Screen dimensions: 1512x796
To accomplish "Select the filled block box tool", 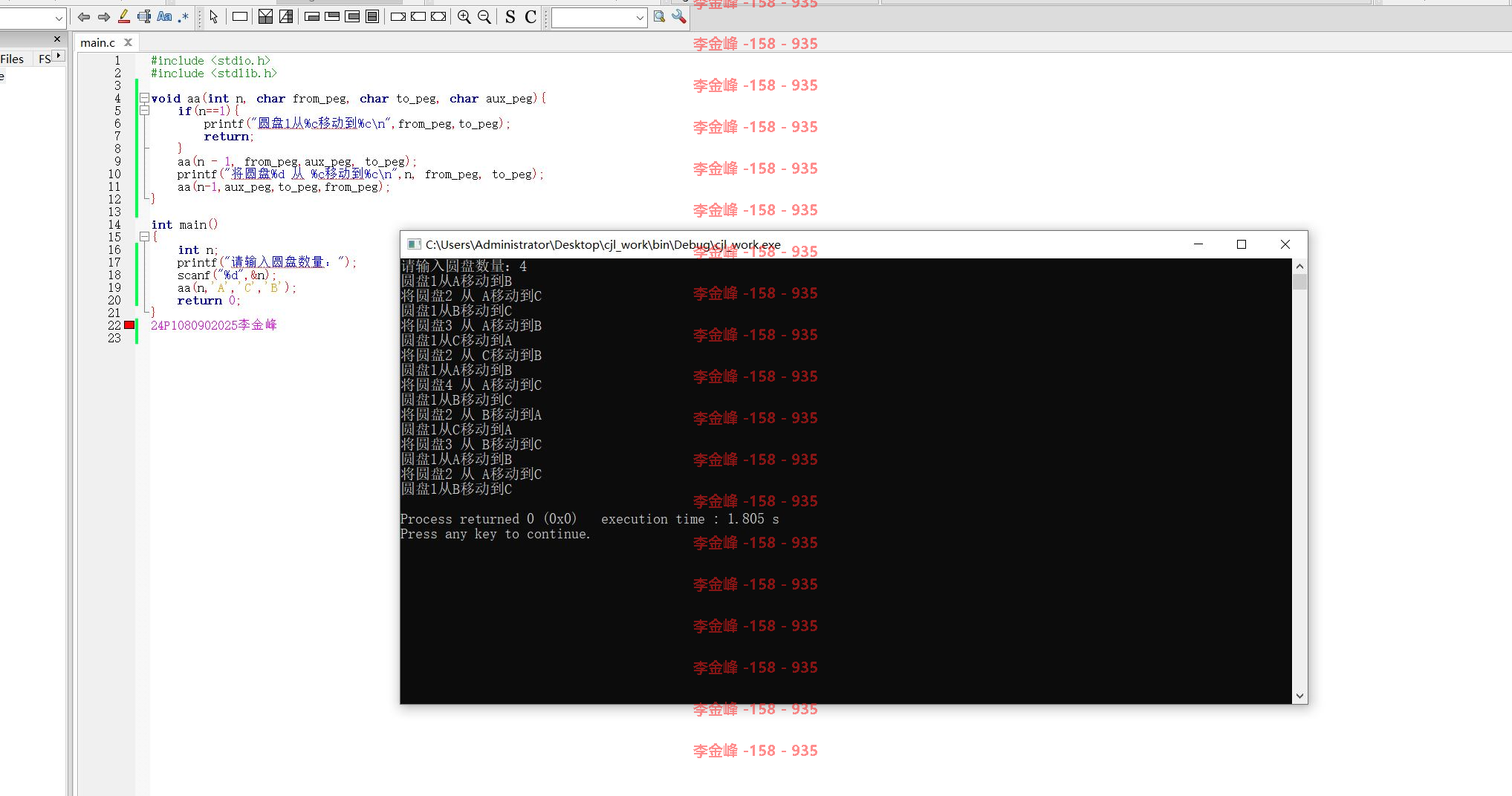I will [x=372, y=16].
